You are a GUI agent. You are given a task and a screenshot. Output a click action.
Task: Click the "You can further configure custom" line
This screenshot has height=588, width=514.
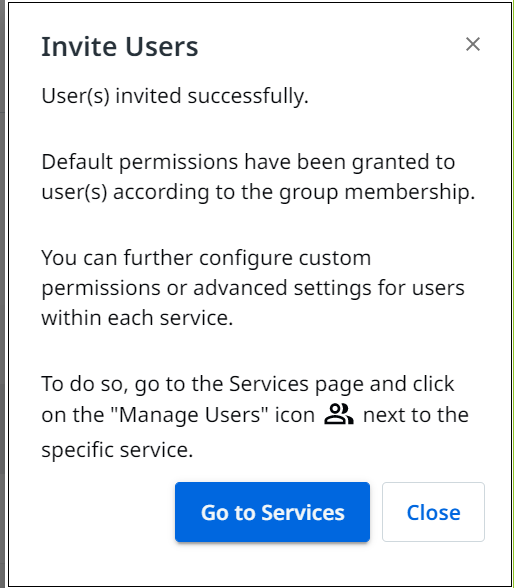tap(206, 258)
